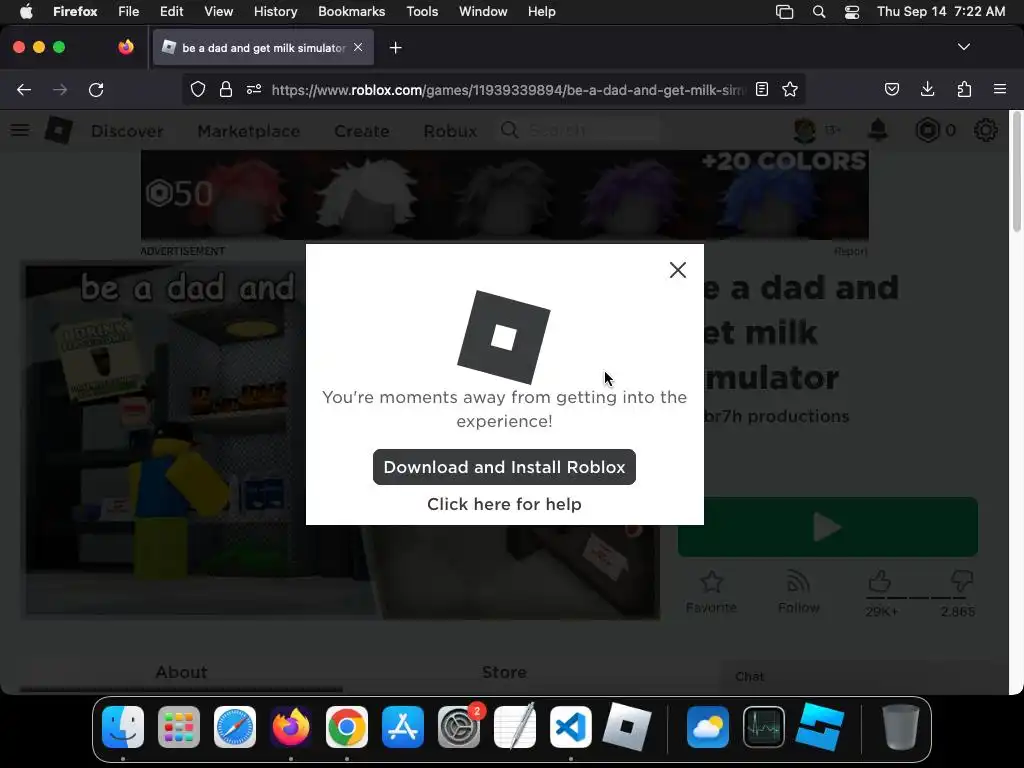Open the History menu
The width and height of the screenshot is (1024, 768).
[x=275, y=11]
